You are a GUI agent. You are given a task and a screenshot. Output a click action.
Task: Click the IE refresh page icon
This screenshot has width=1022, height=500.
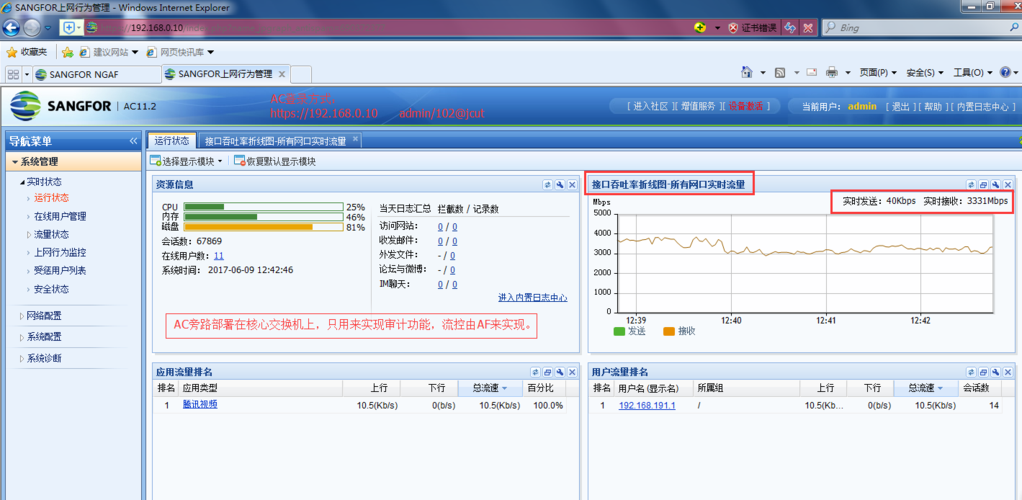[x=790, y=28]
